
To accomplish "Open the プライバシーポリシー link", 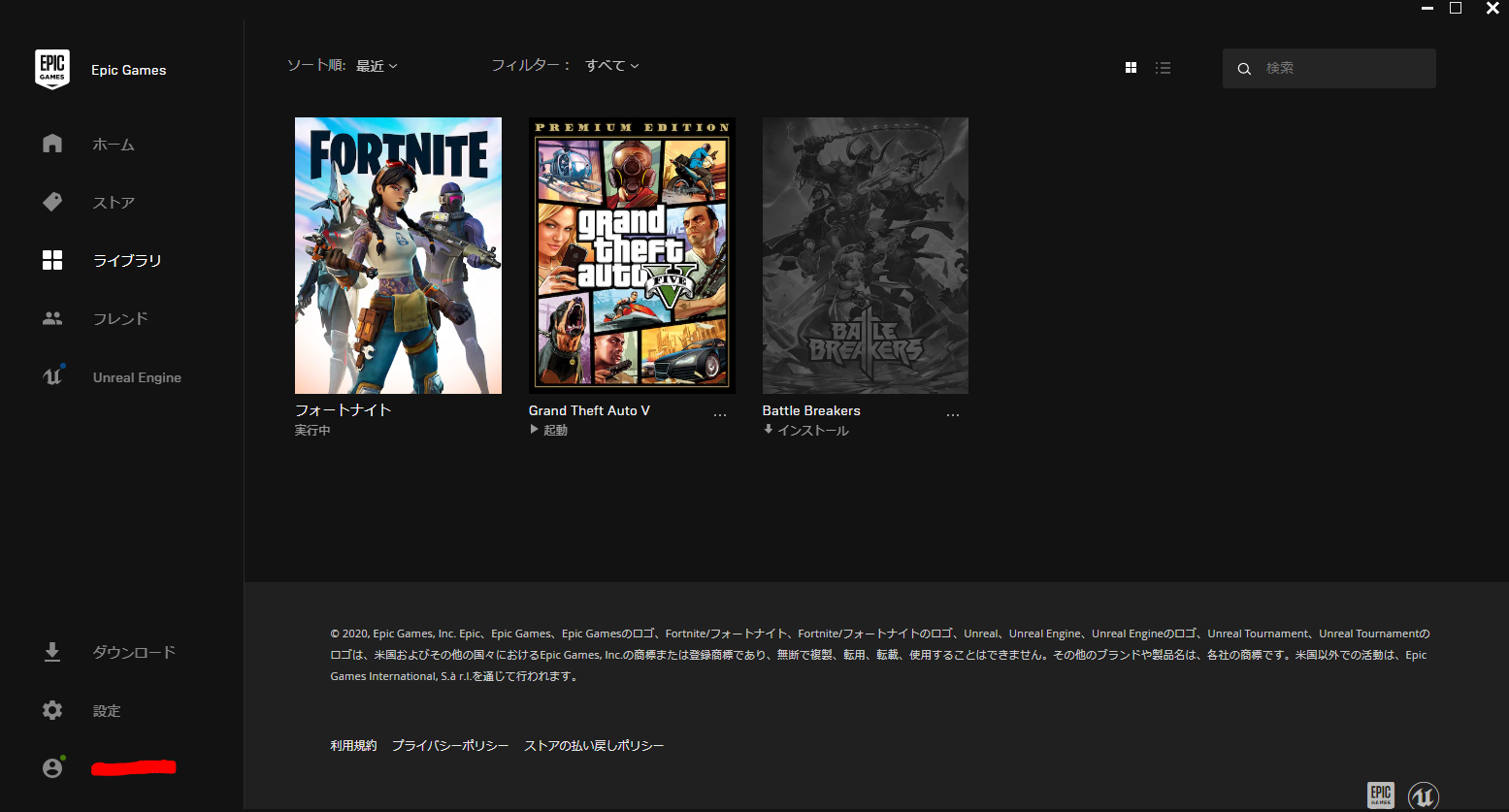I will [x=450, y=745].
